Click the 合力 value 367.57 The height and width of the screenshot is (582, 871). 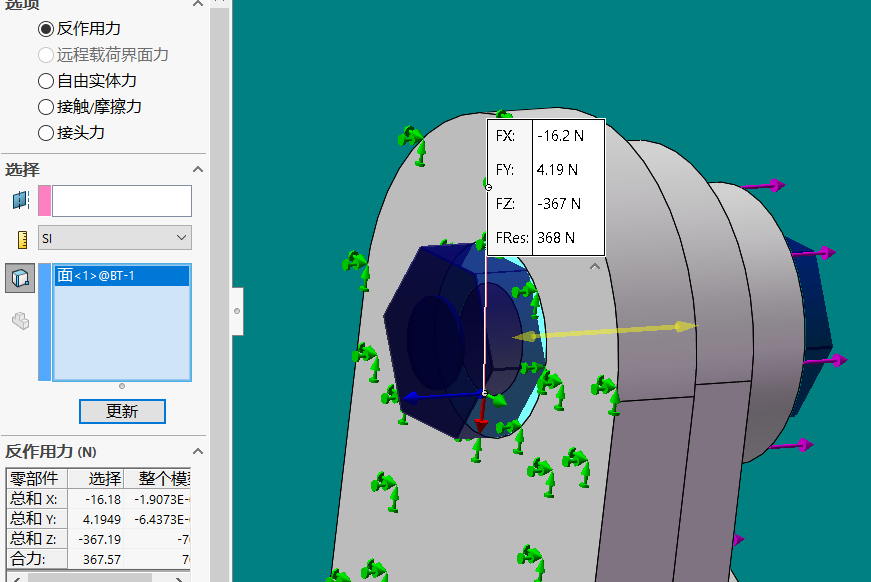point(102,559)
